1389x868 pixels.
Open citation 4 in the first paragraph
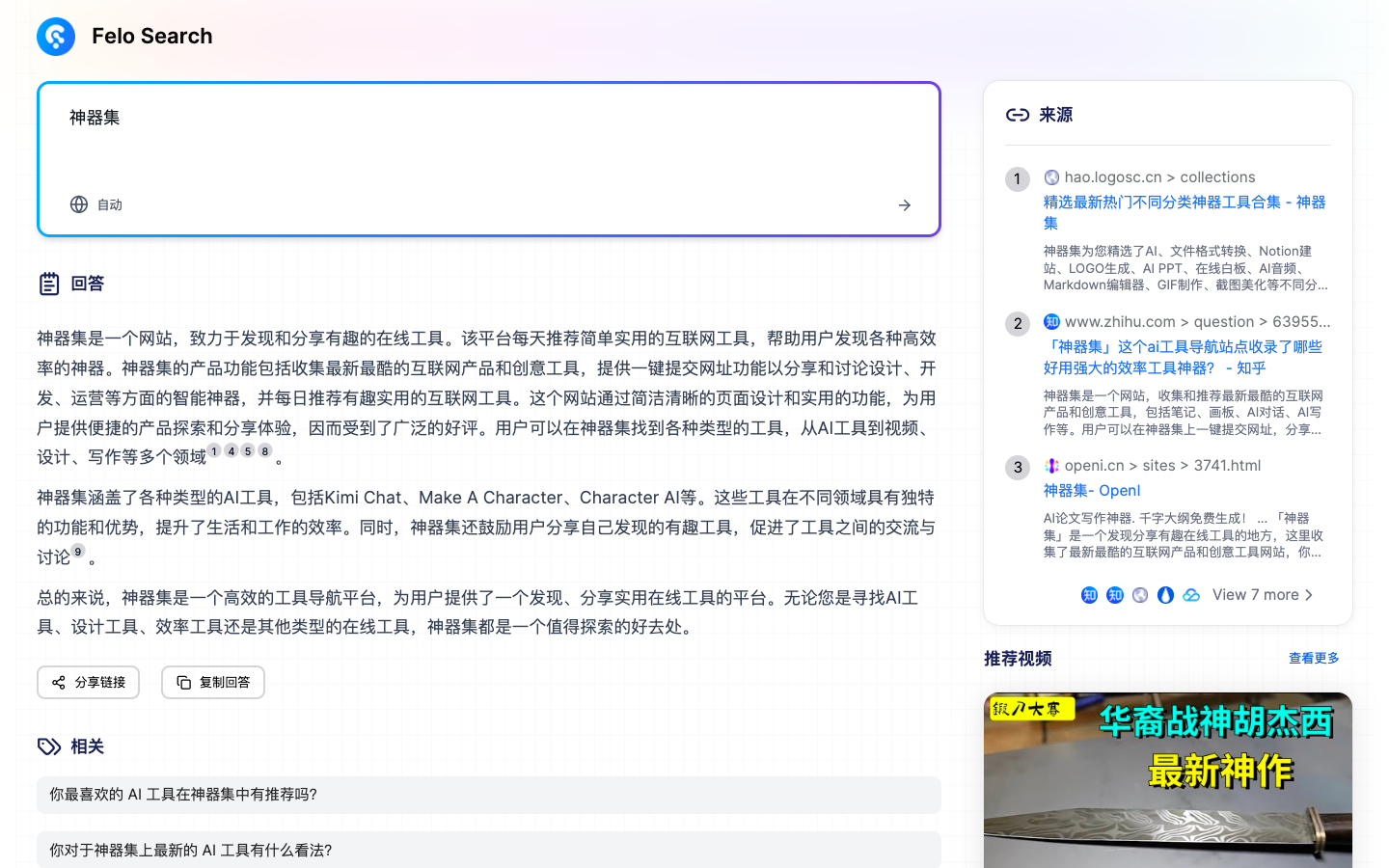(231, 450)
